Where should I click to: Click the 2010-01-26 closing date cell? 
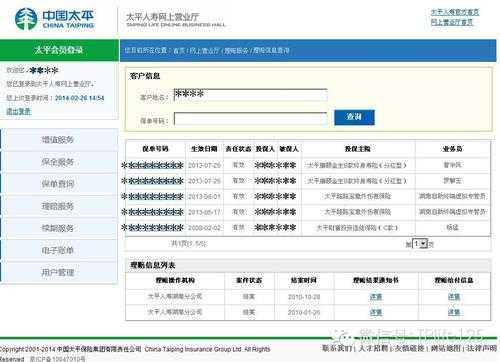(304, 312)
